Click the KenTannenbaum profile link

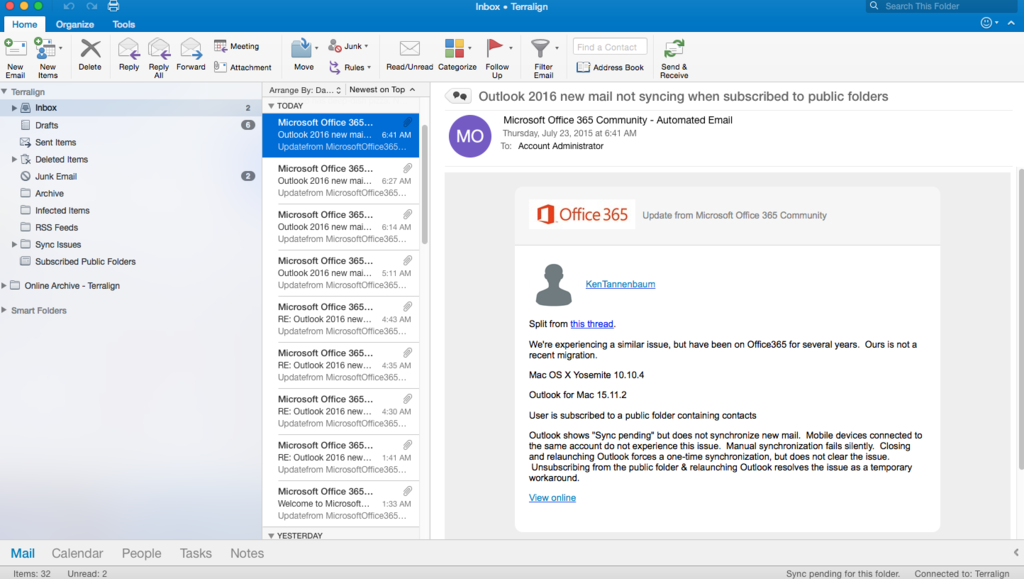[620, 284]
